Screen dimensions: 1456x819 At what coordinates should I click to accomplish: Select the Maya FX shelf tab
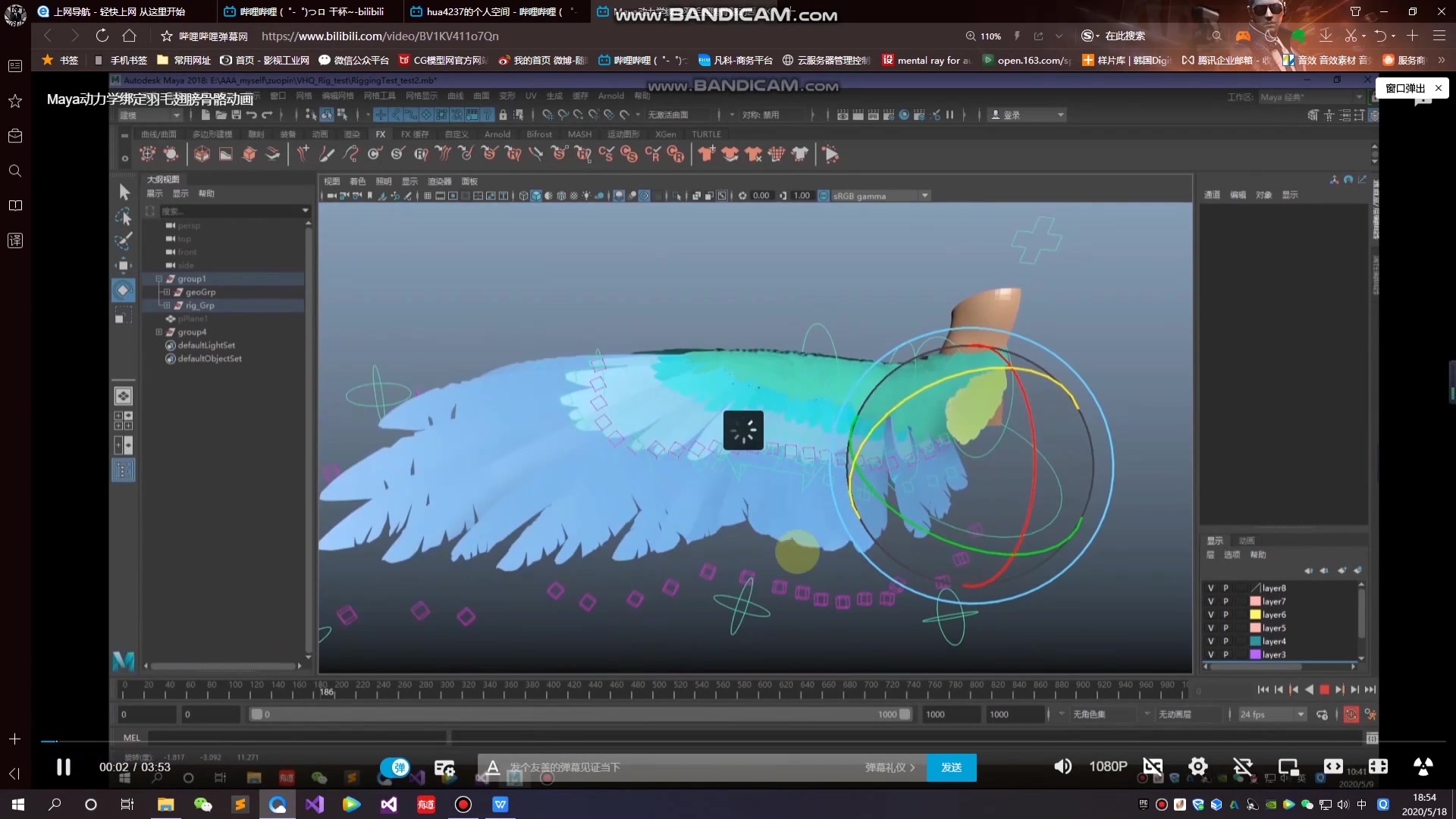click(381, 134)
